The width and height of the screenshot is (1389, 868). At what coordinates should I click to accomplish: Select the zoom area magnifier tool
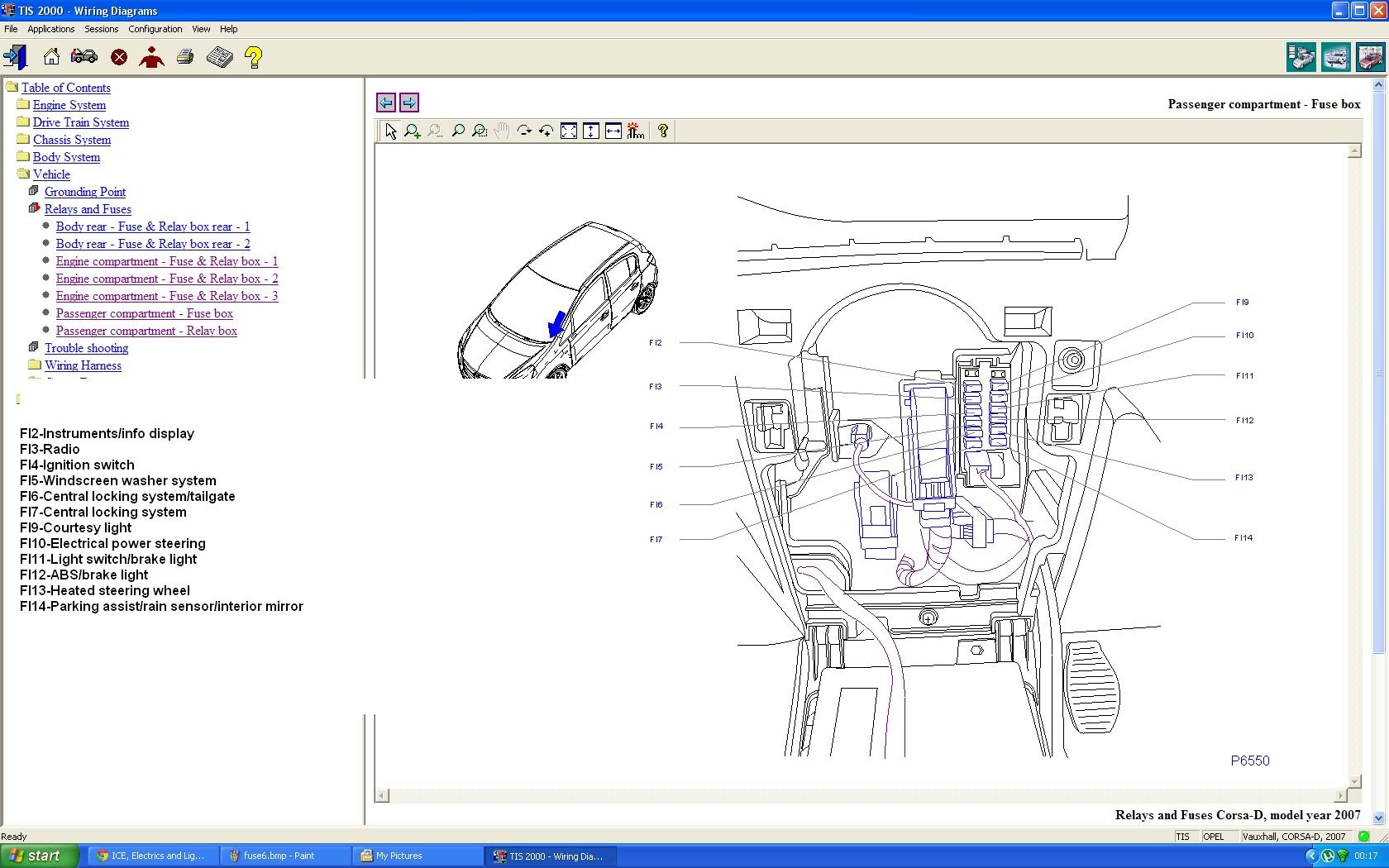click(480, 131)
